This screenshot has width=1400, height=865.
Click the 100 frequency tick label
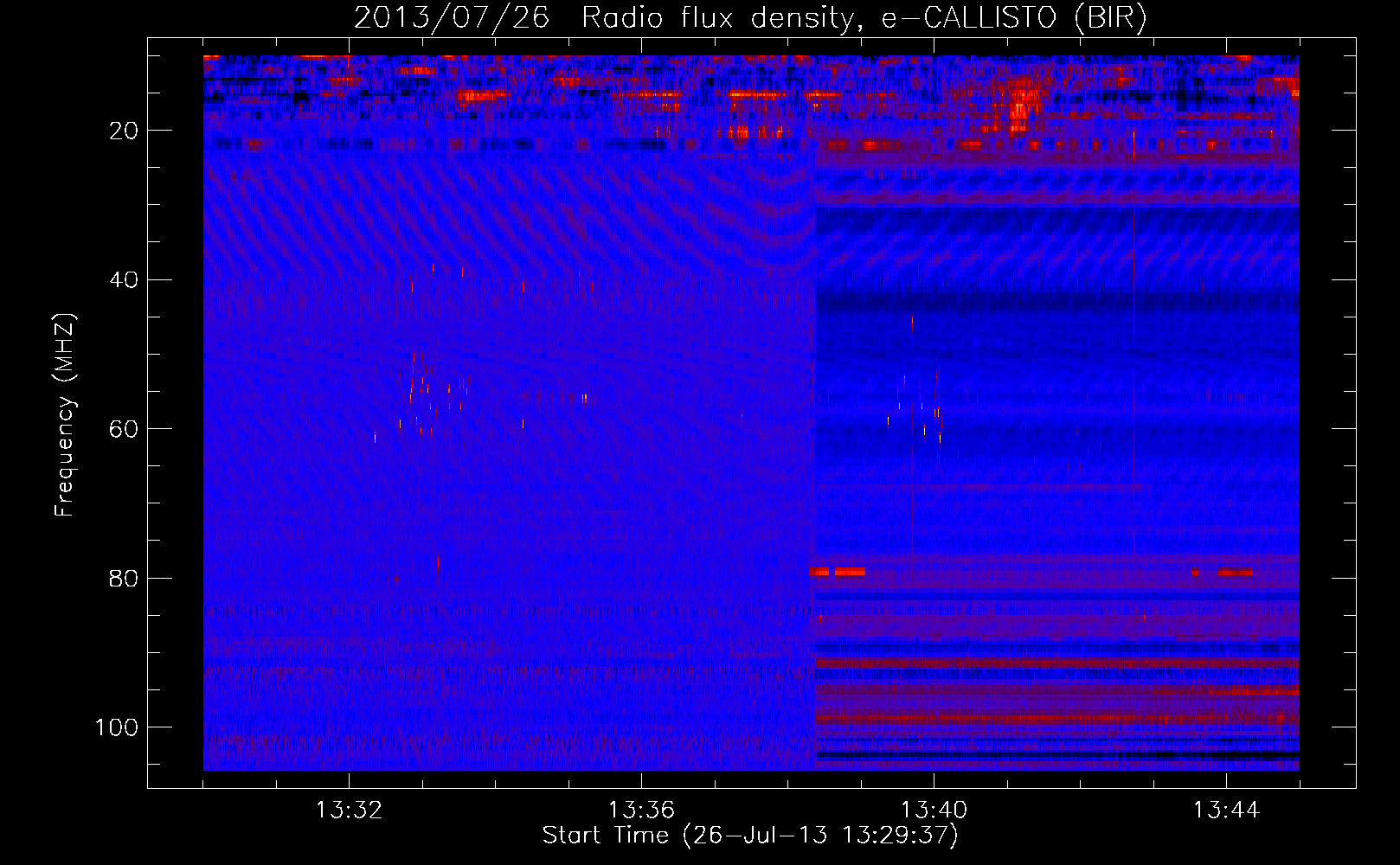[117, 727]
